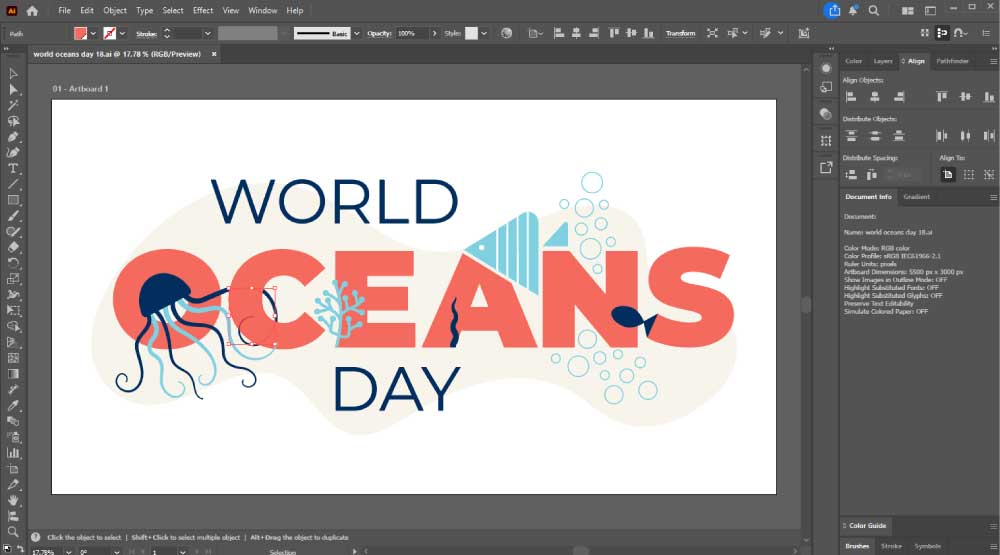
Task: Click Vertical Distribute Center icon
Action: [873, 135]
